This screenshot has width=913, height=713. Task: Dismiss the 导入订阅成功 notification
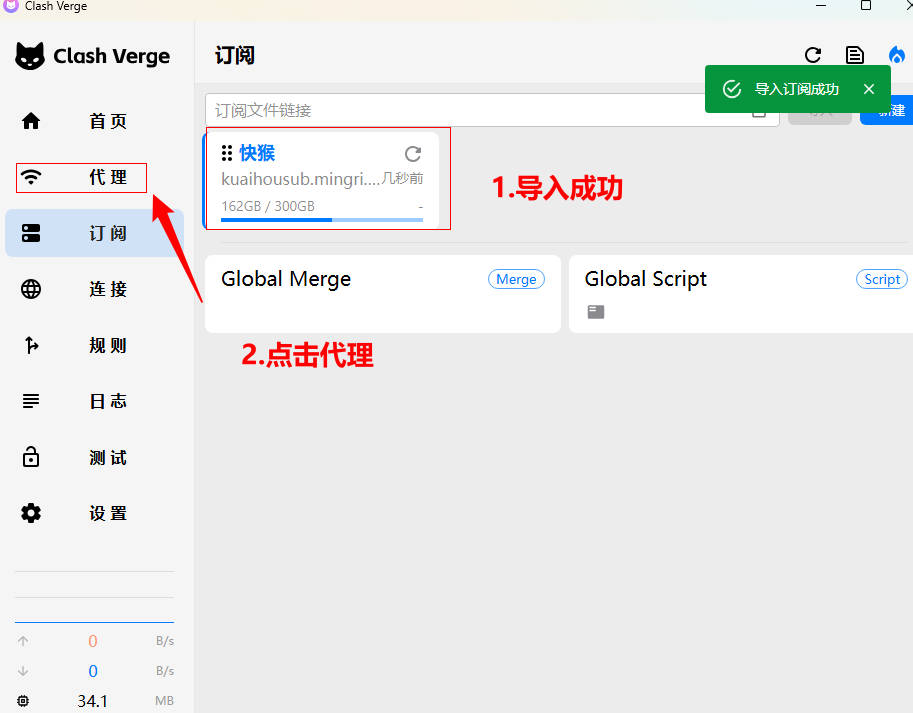point(869,89)
